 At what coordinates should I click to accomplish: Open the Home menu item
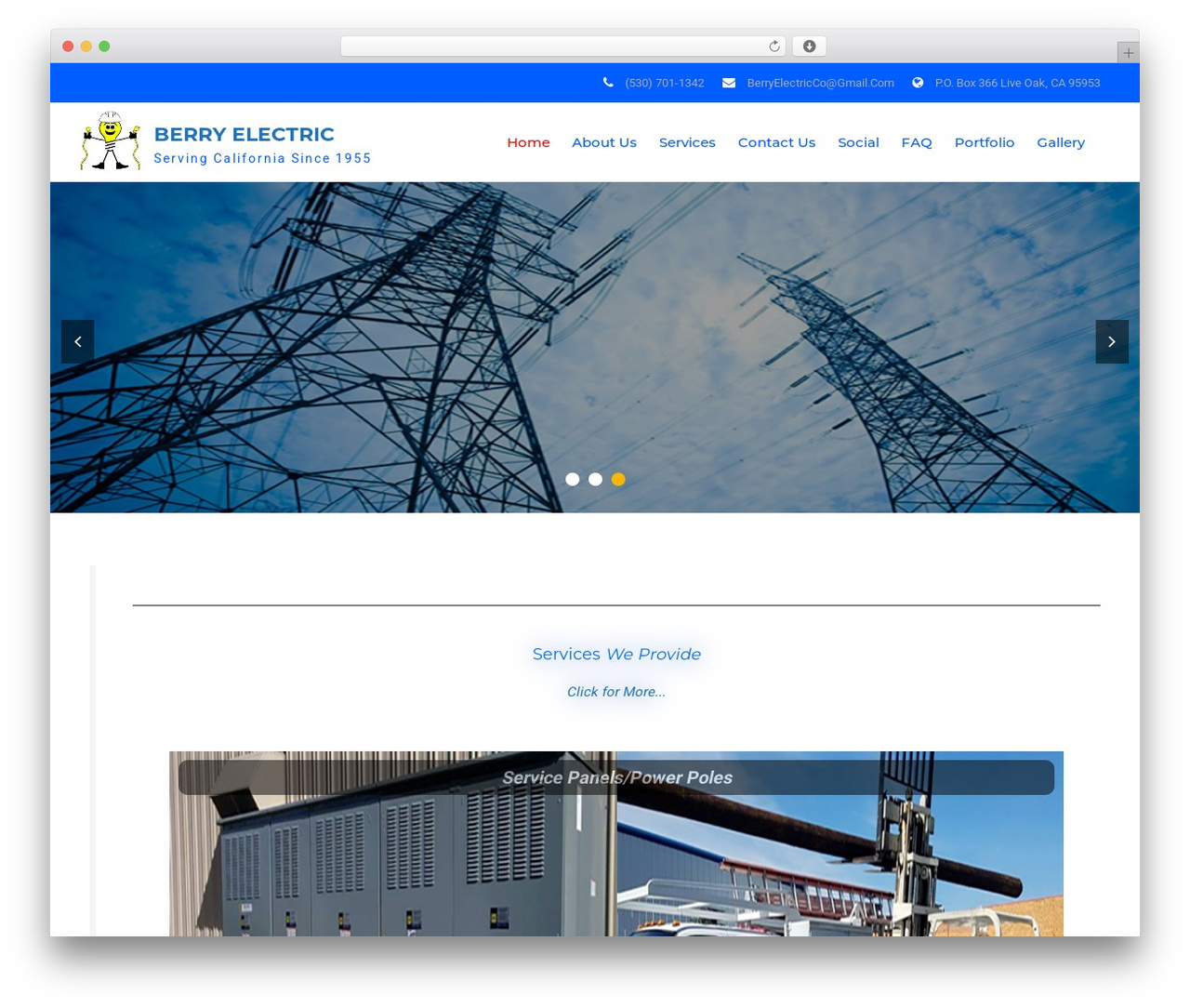pyautogui.click(x=528, y=142)
